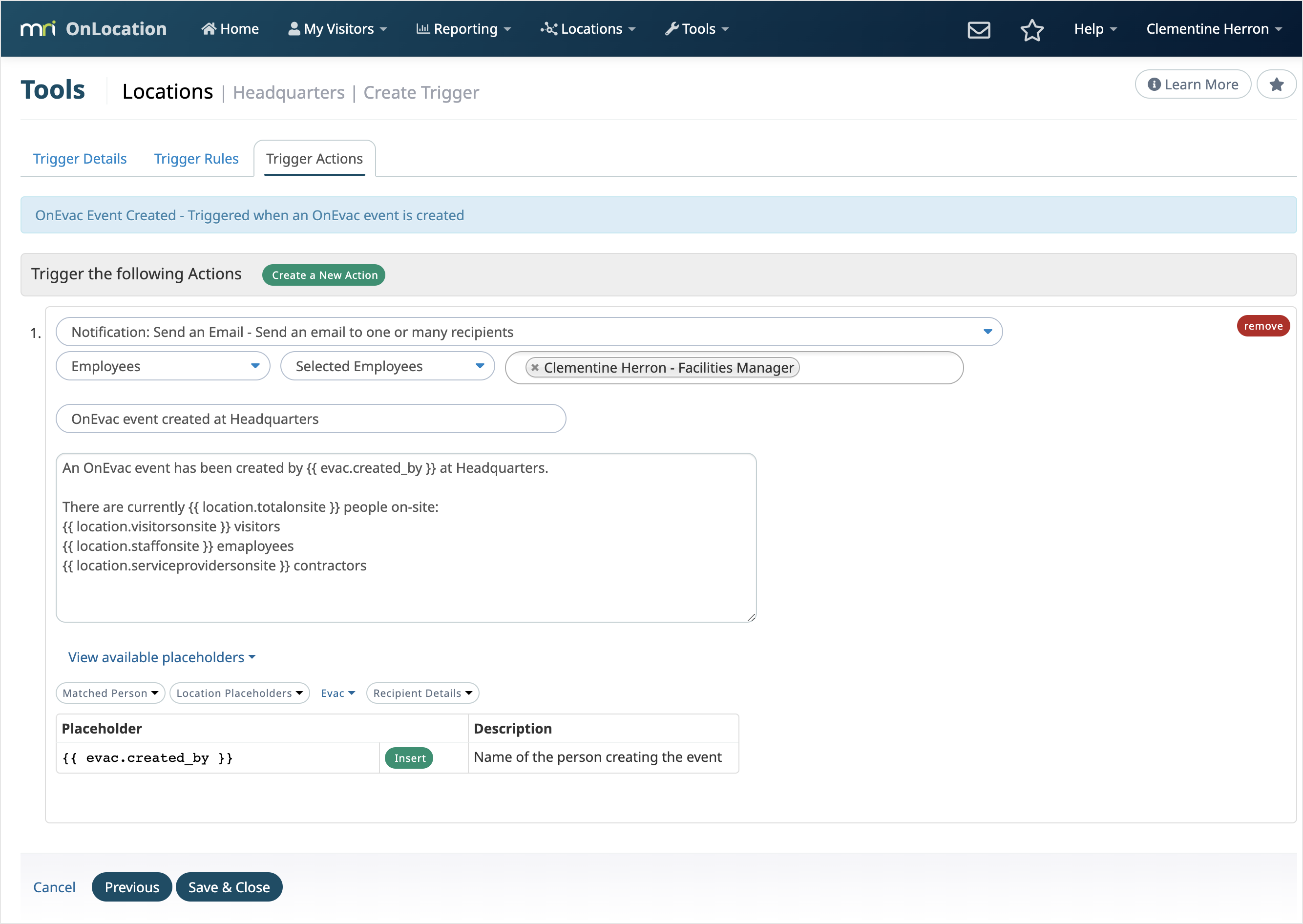Open the Selected Employees dropdown
The height and width of the screenshot is (924, 1303).
click(x=387, y=366)
